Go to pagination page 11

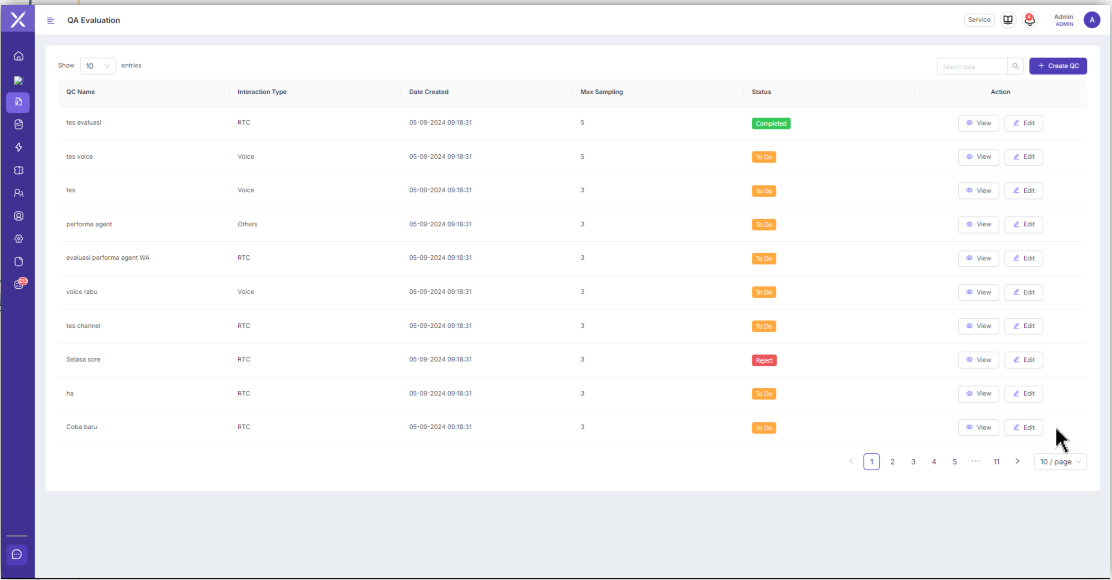point(996,462)
